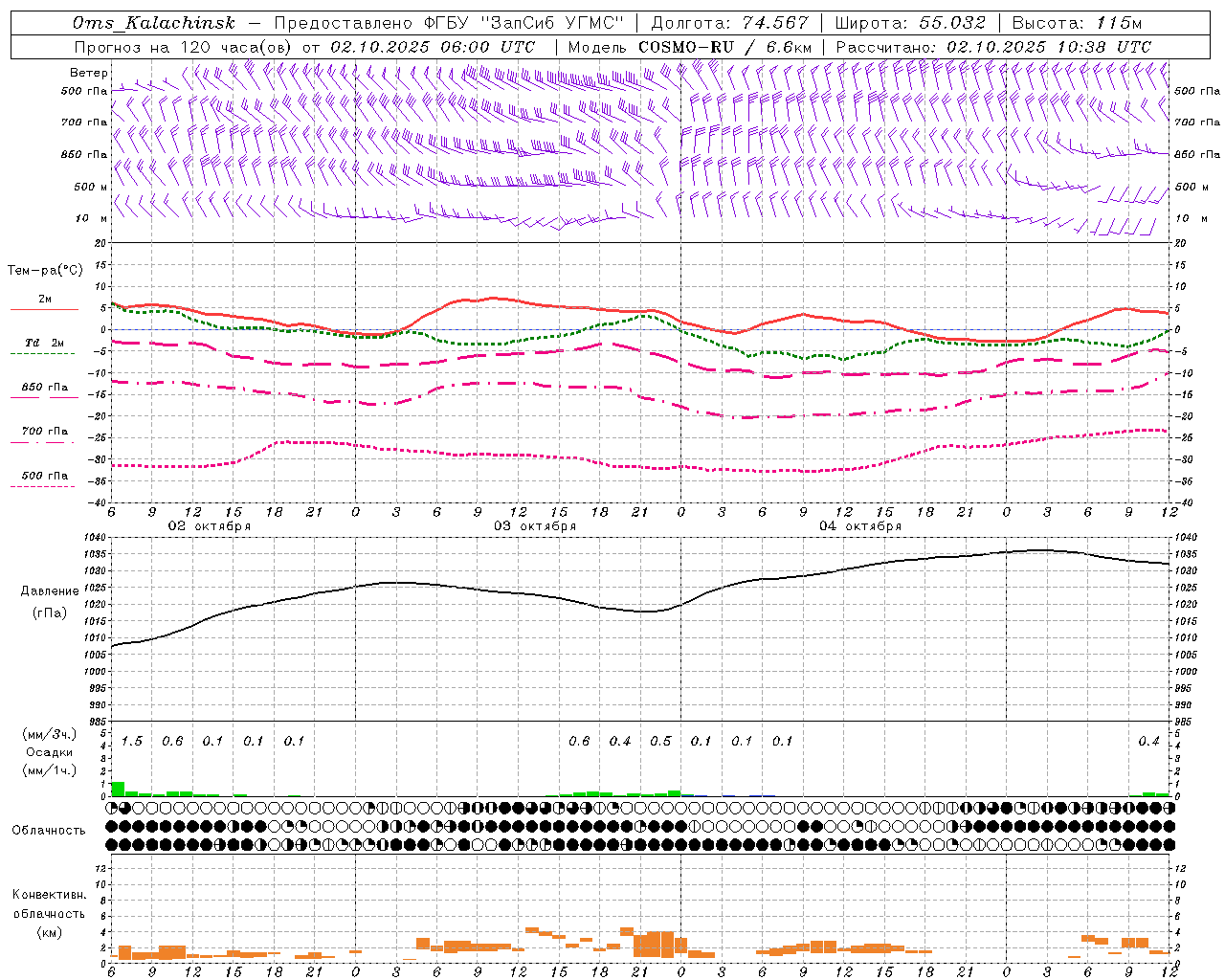Click the model name COSMO-RU / 6.6км

tap(724, 47)
